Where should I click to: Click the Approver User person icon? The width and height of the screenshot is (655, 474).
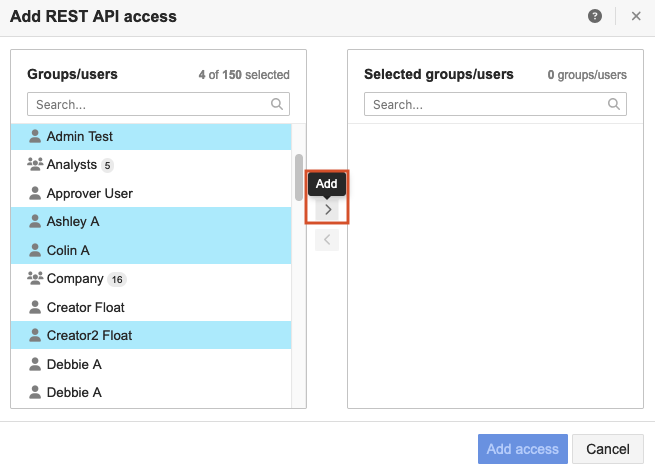tap(35, 193)
